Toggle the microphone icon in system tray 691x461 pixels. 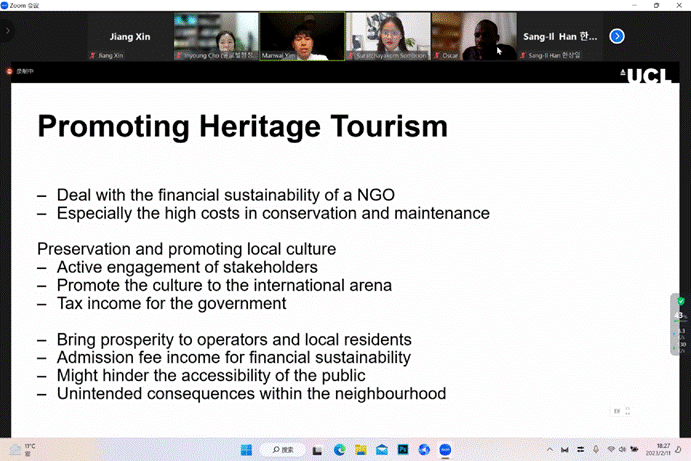596,450
